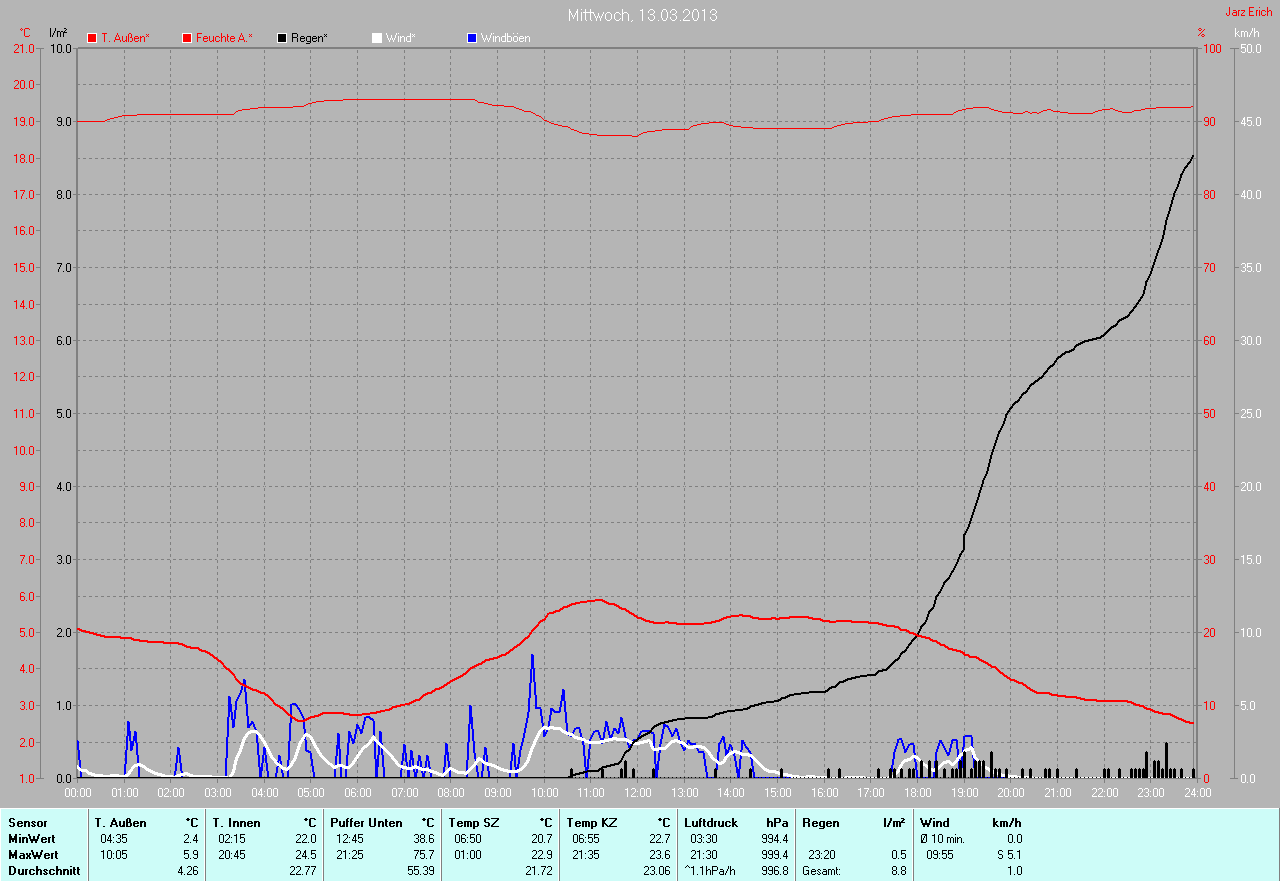Select the Luftdruck column header
Viewport: 1280px width, 881px height.
[x=709, y=823]
